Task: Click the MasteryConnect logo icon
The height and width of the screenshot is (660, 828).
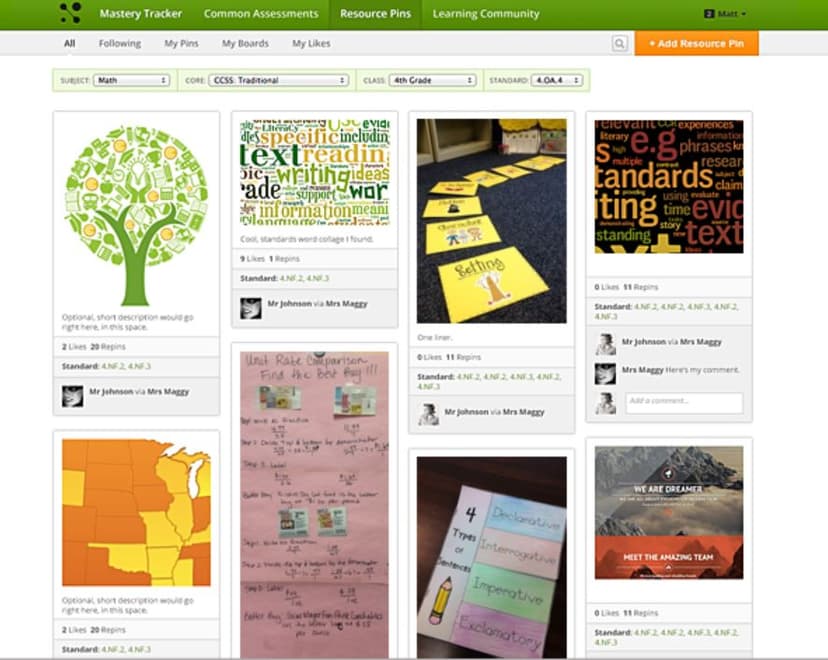Action: pos(71,13)
